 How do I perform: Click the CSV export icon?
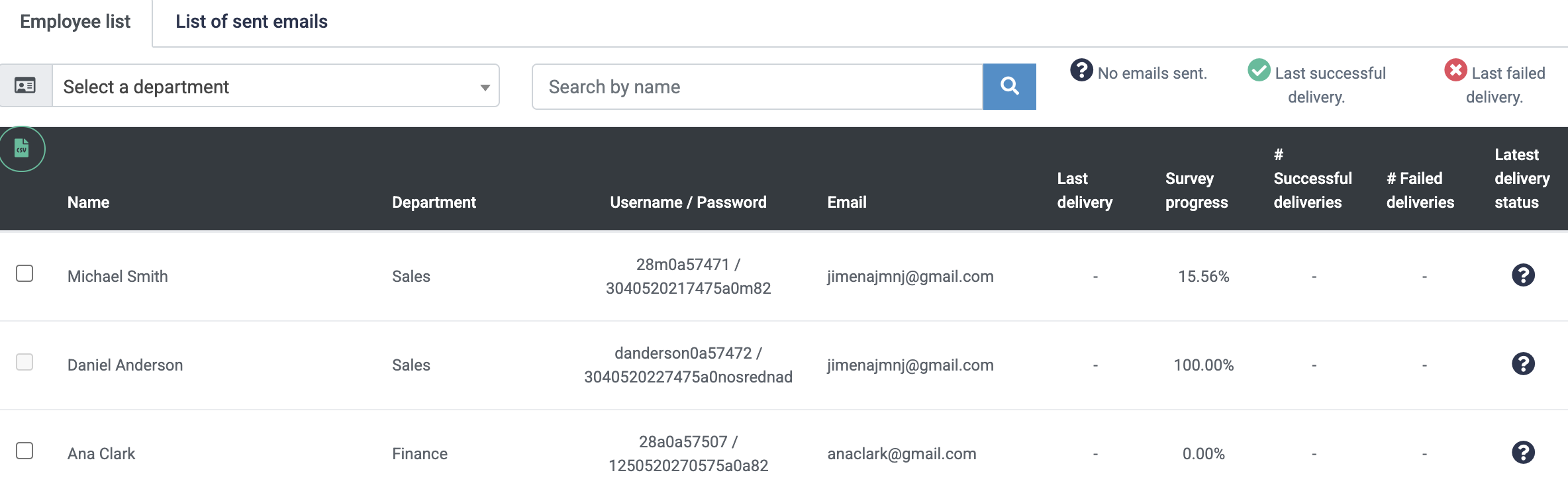22,148
